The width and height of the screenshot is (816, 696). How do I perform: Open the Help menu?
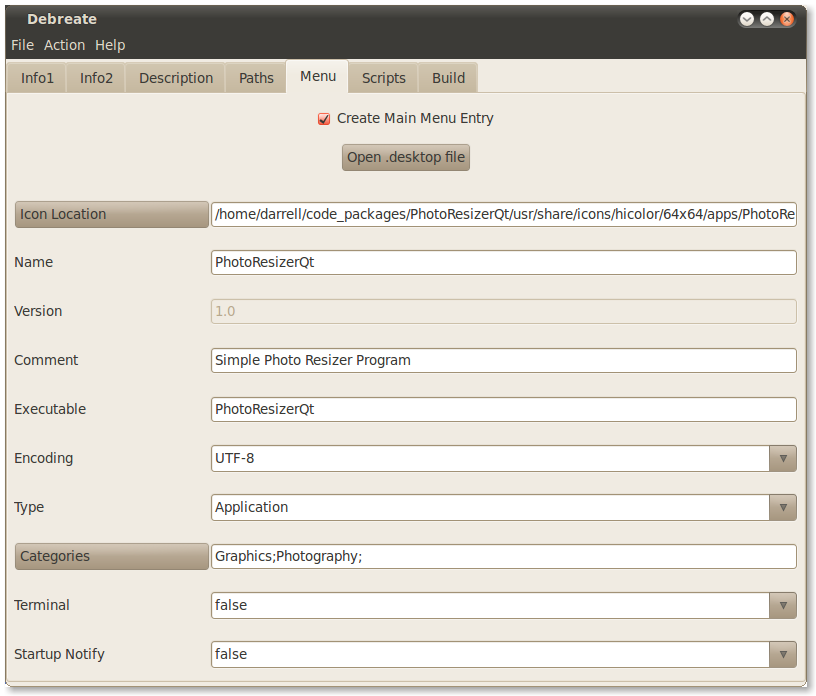tap(110, 45)
